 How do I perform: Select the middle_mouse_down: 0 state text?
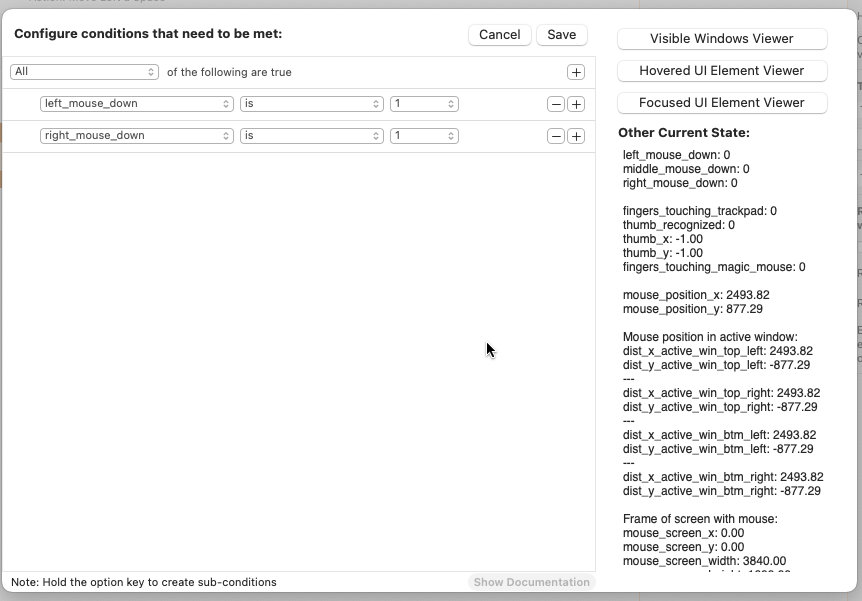[x=686, y=169]
